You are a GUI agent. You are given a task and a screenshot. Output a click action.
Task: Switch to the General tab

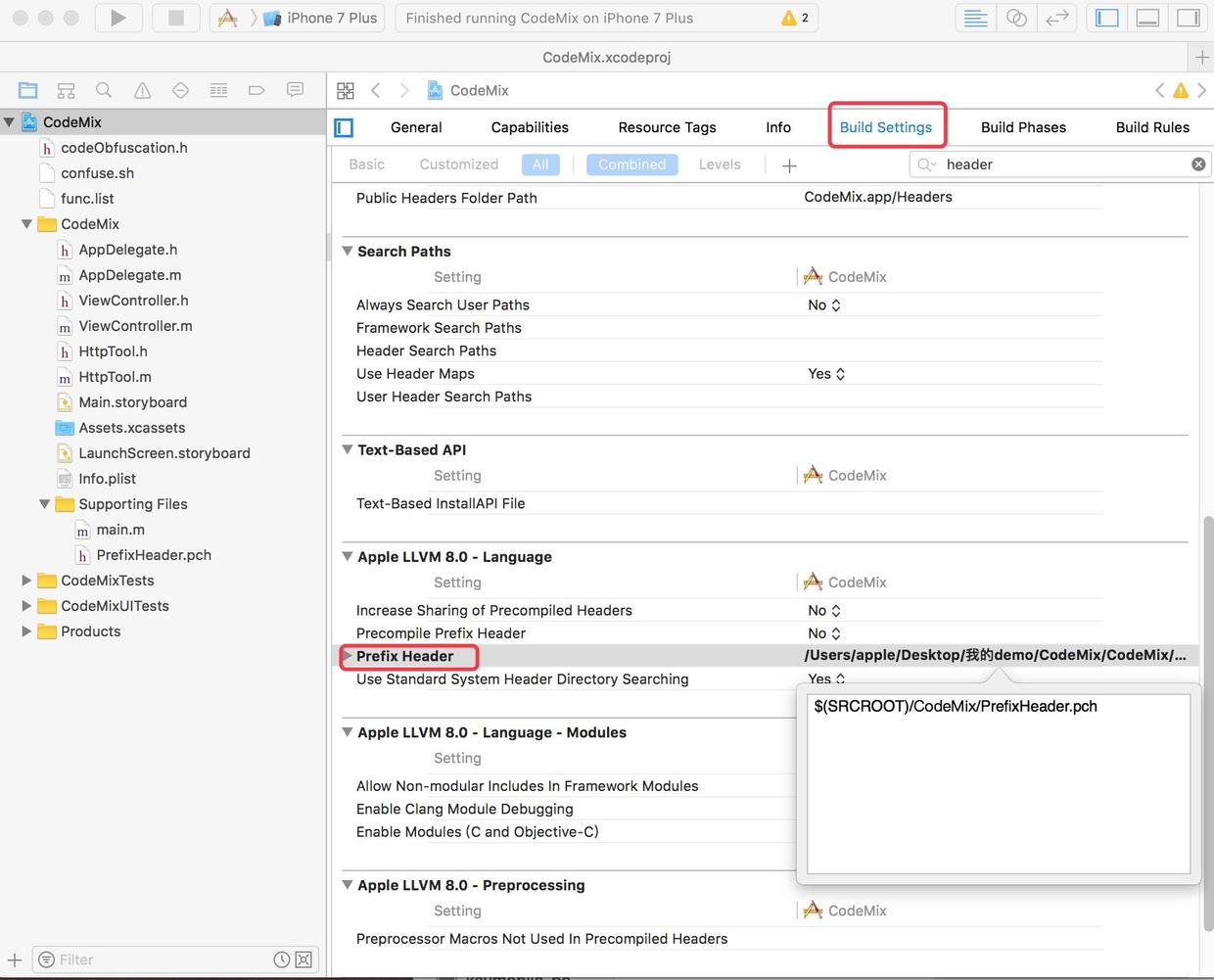pos(416,127)
